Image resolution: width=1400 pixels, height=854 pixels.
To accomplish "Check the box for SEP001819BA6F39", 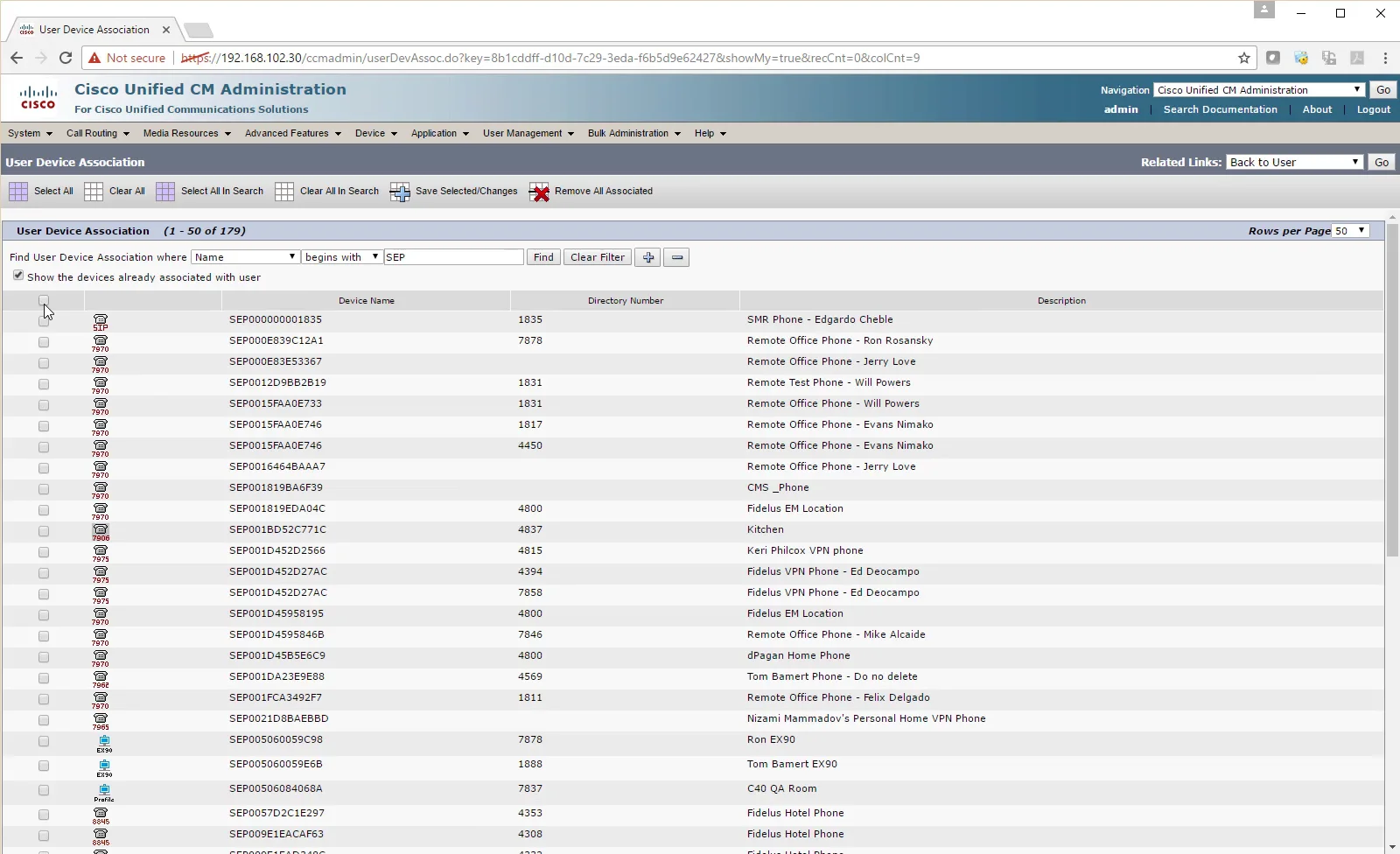I will [x=44, y=489].
